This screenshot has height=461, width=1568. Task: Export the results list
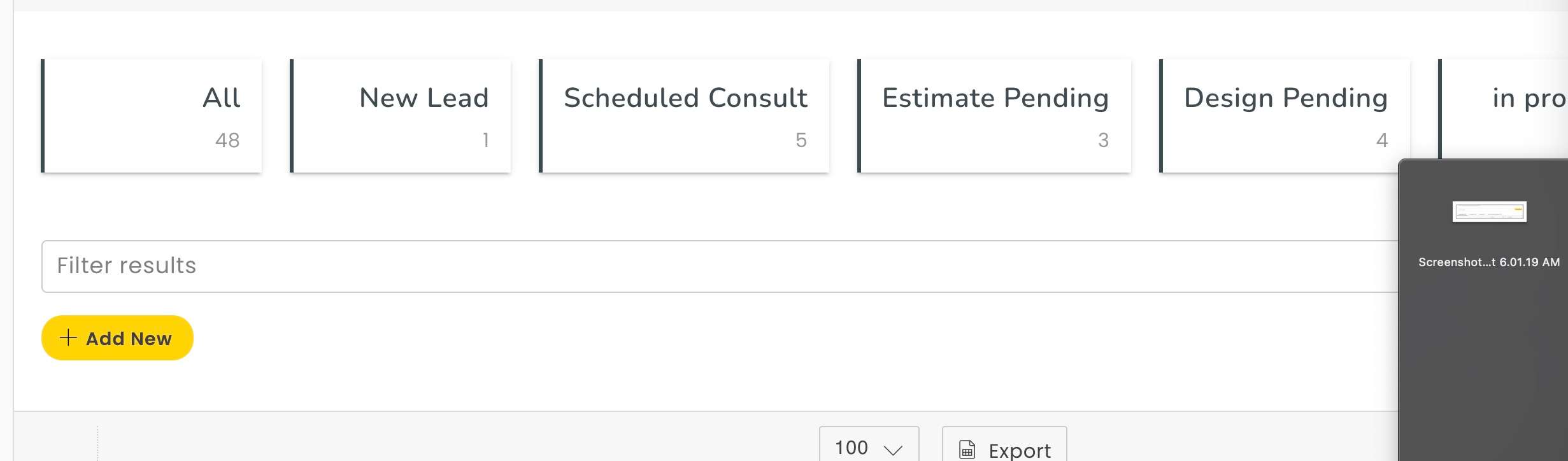(1004, 444)
